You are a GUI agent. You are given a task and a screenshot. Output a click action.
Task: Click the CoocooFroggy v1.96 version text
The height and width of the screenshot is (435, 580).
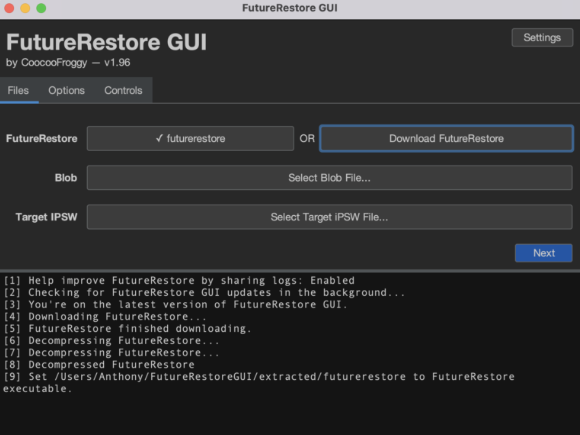coord(68,63)
